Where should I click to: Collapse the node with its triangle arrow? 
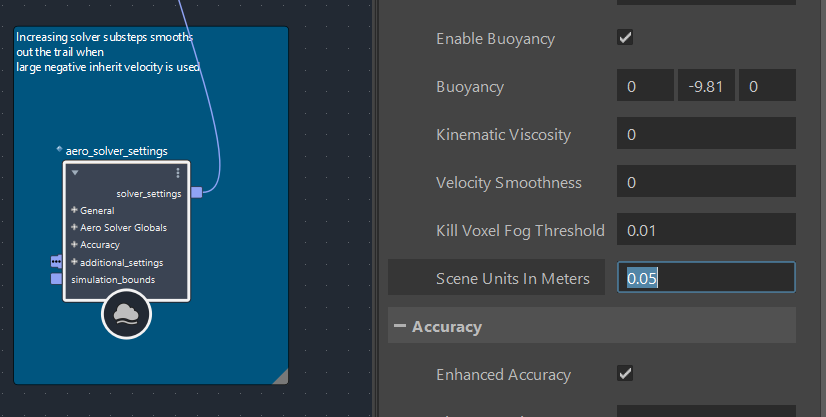coord(75,173)
